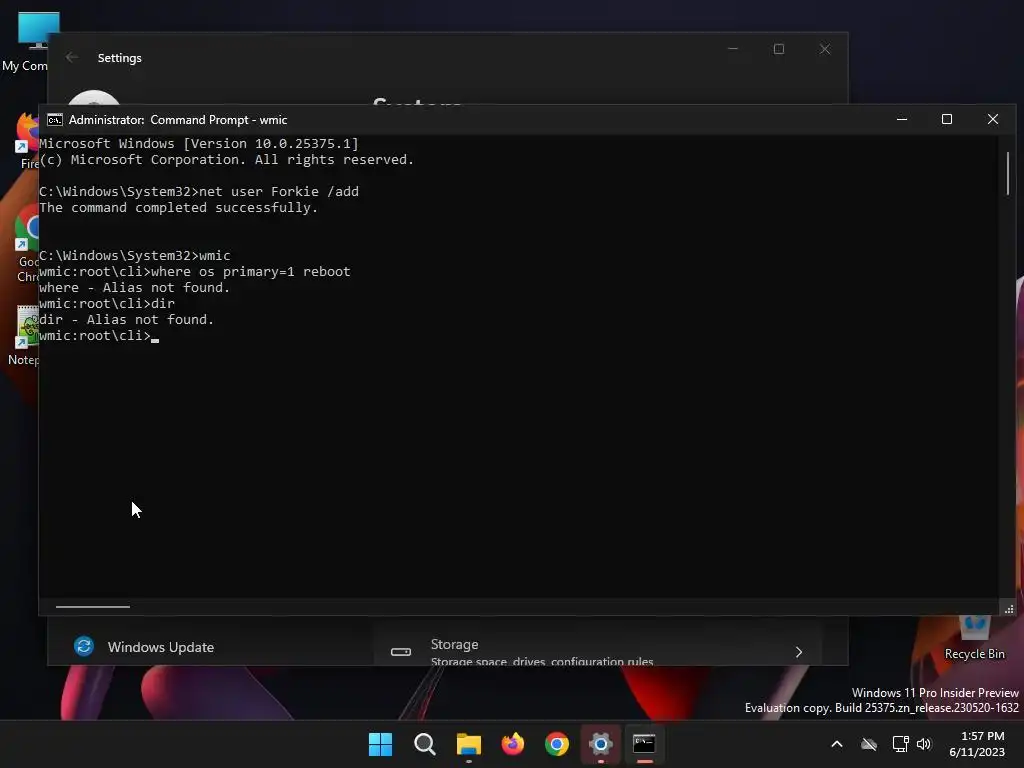This screenshot has width=1024, height=768.
Task: Click Command Prompt window resize grip
Action: [x=1008, y=609]
